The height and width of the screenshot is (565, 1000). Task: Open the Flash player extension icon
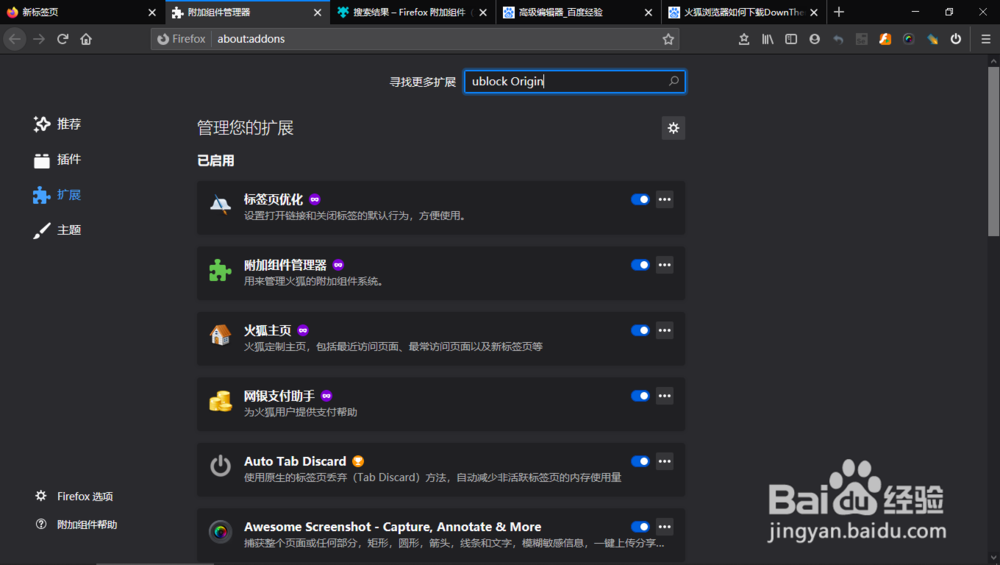point(885,39)
